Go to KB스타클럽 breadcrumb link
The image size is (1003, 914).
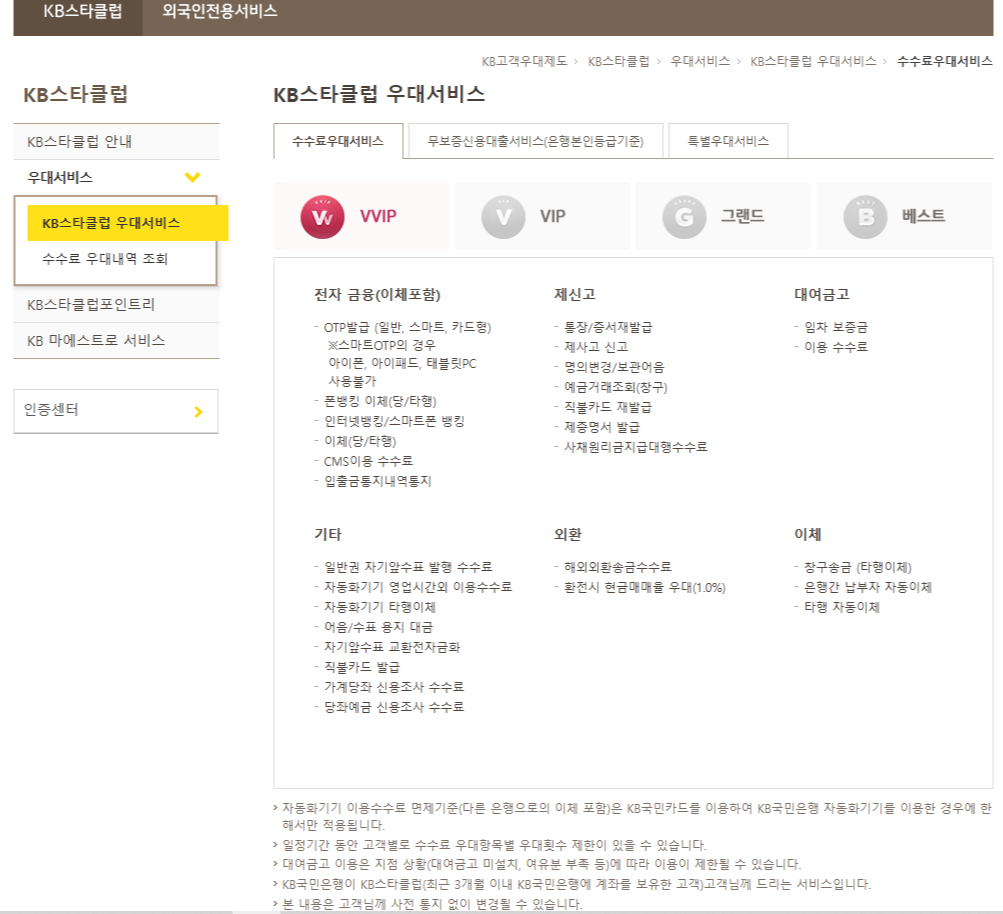click(x=619, y=61)
